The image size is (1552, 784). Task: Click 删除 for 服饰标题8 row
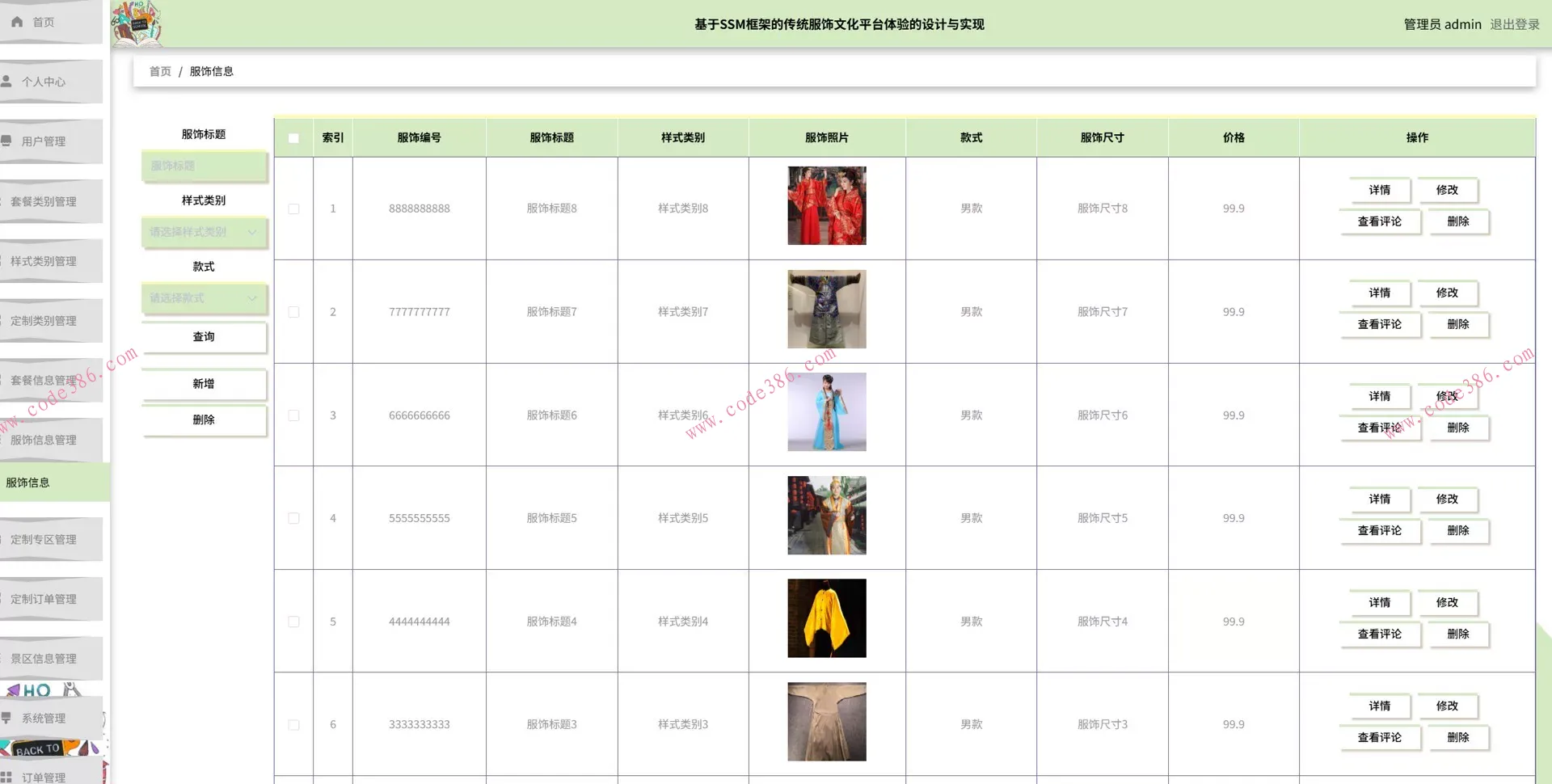[x=1458, y=221]
